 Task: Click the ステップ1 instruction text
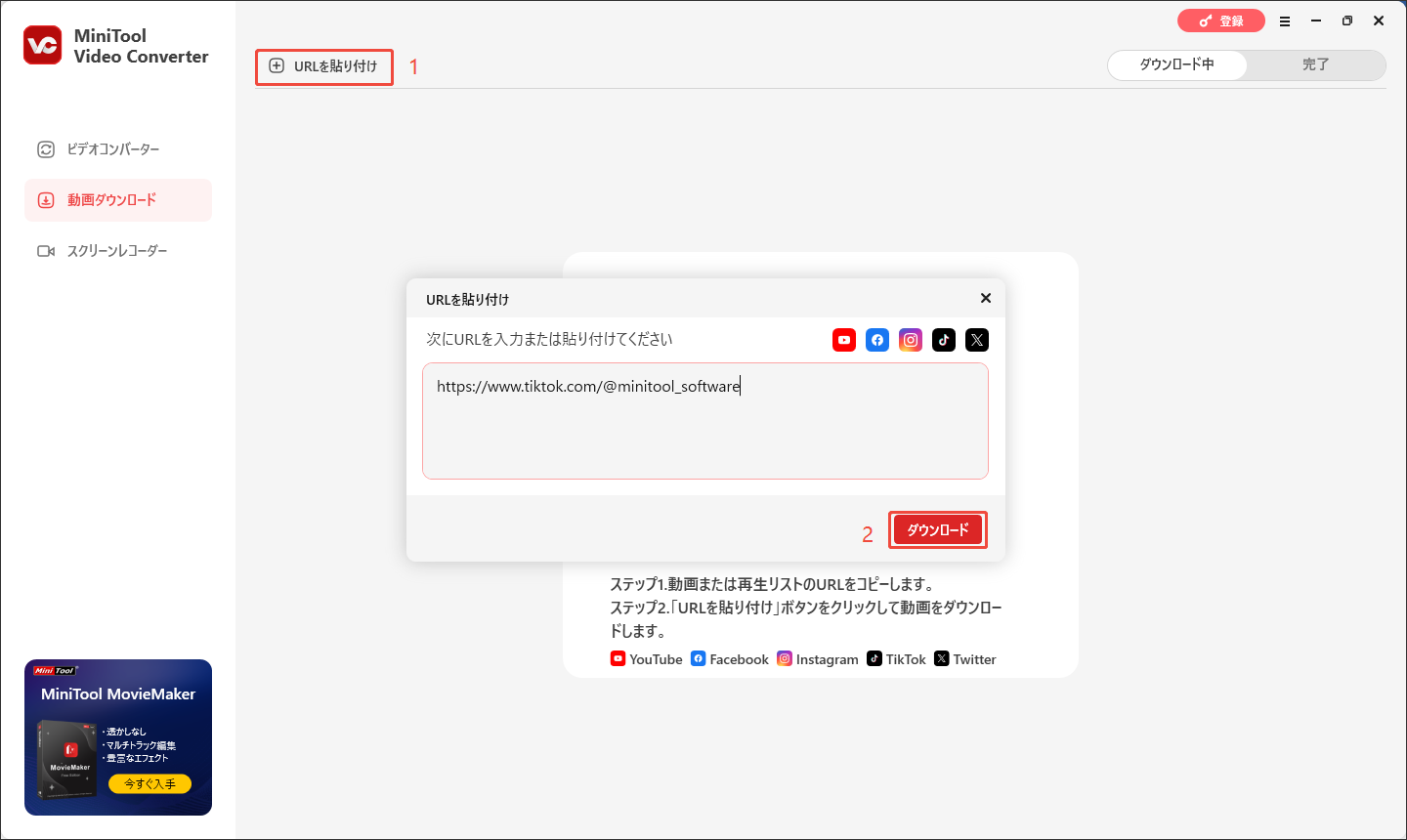coord(774,584)
